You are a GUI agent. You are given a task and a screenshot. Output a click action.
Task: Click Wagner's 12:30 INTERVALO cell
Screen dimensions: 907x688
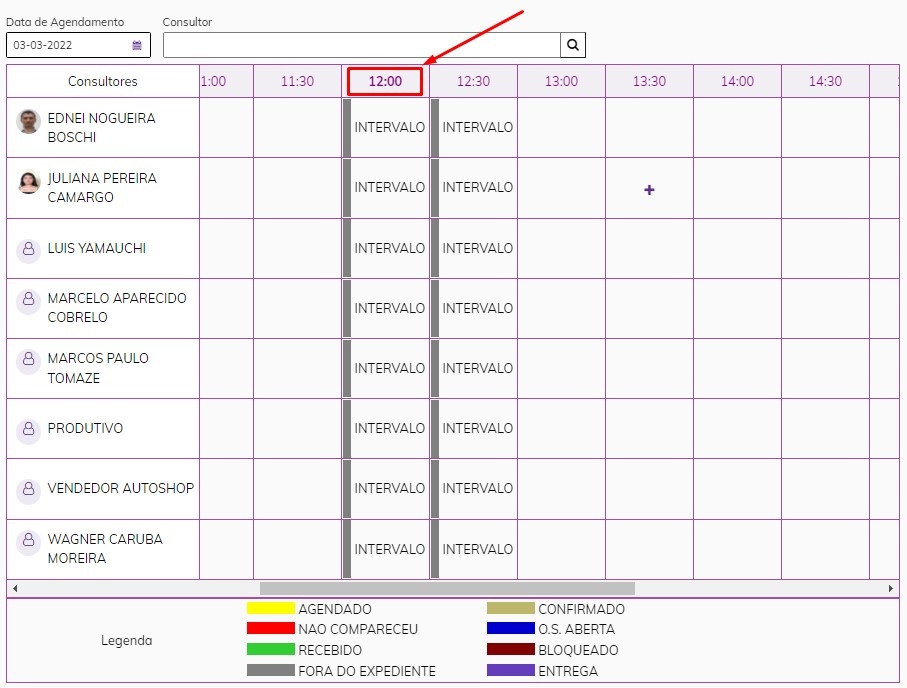coord(474,549)
